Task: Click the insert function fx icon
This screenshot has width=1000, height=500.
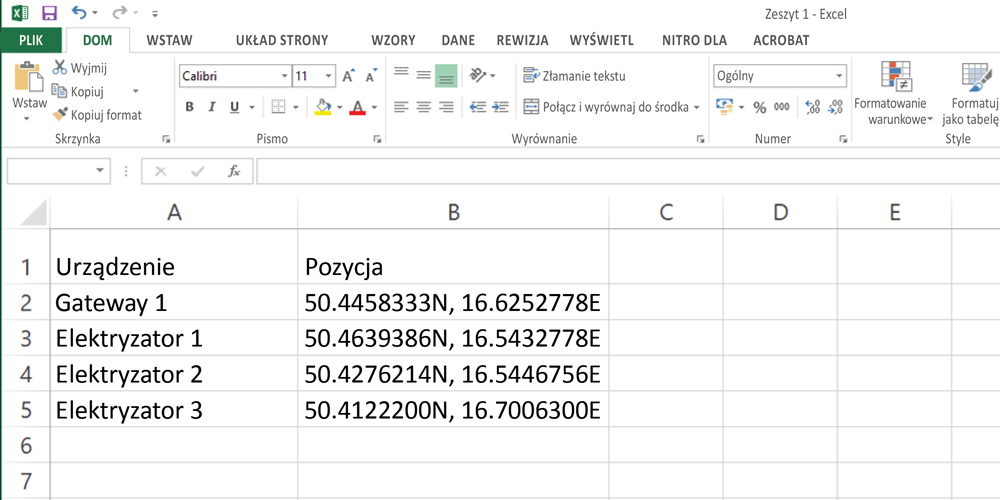Action: 234,171
